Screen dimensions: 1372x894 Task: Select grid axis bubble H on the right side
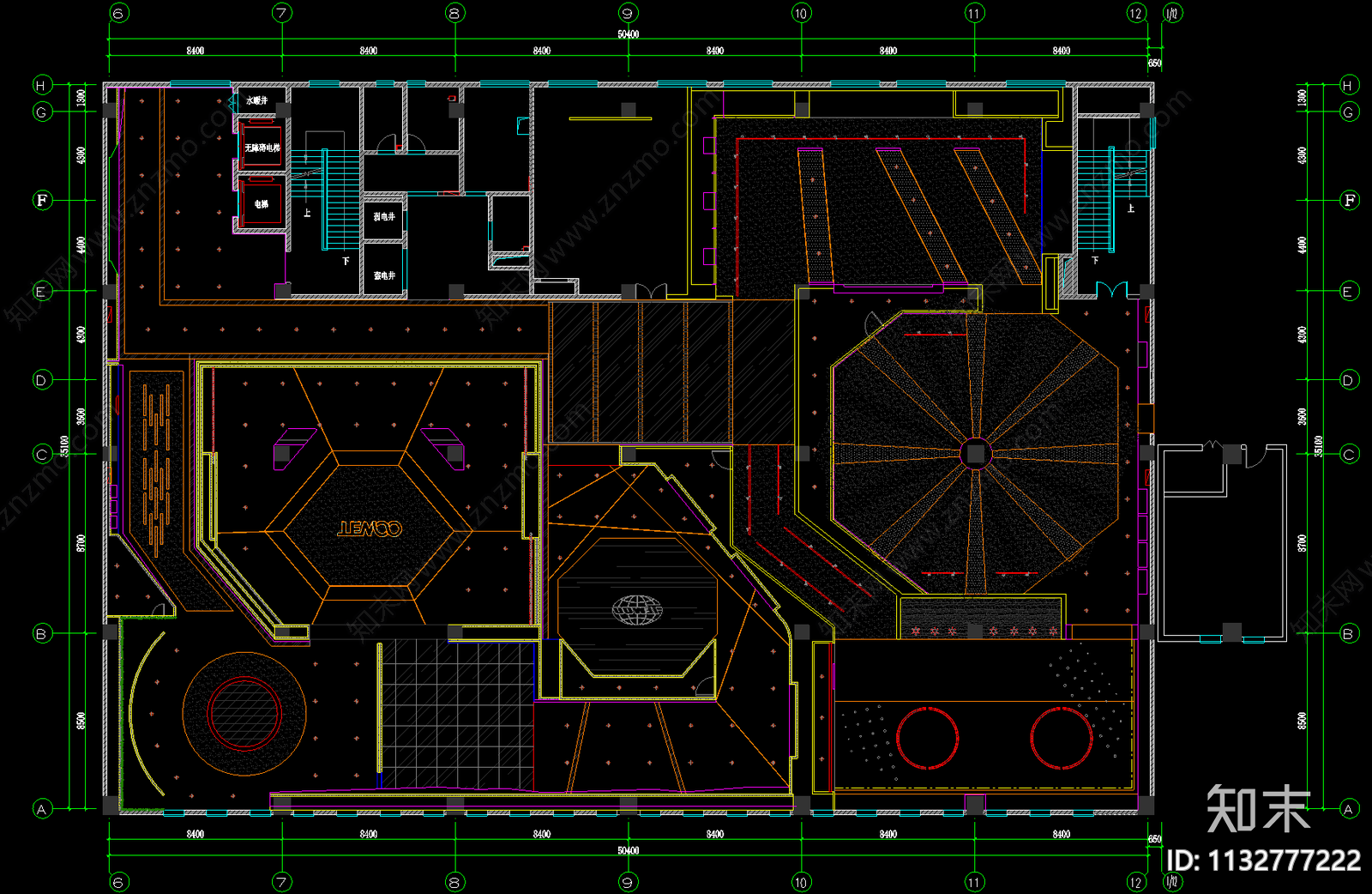coord(1348,85)
